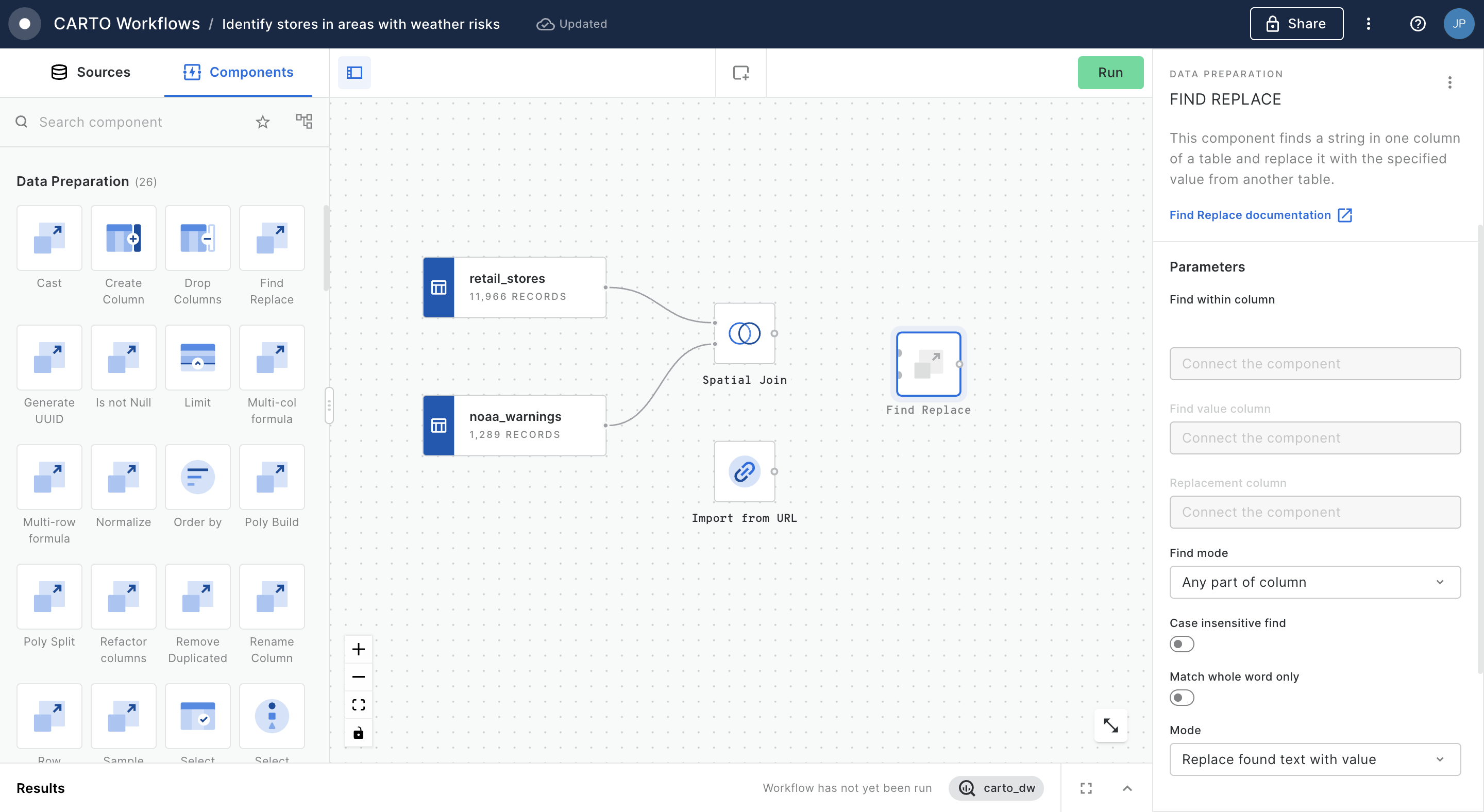Enable Match whole word only toggle
The width and height of the screenshot is (1484, 812).
[x=1182, y=698]
